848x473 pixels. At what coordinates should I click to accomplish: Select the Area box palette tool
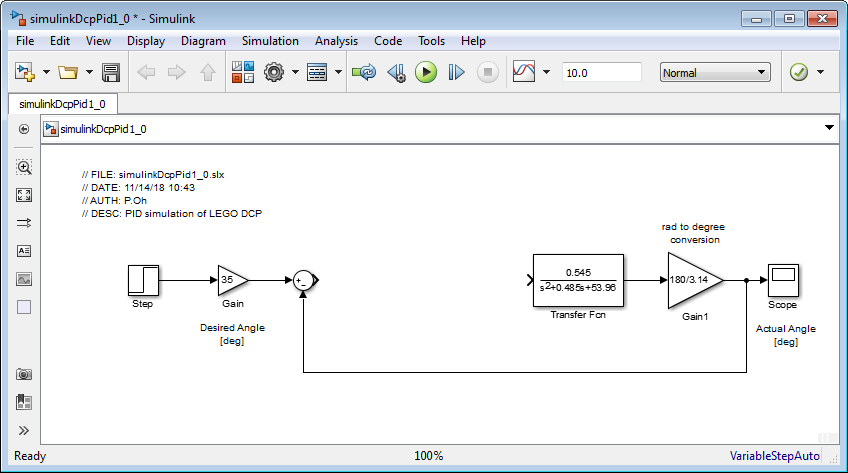click(x=24, y=307)
